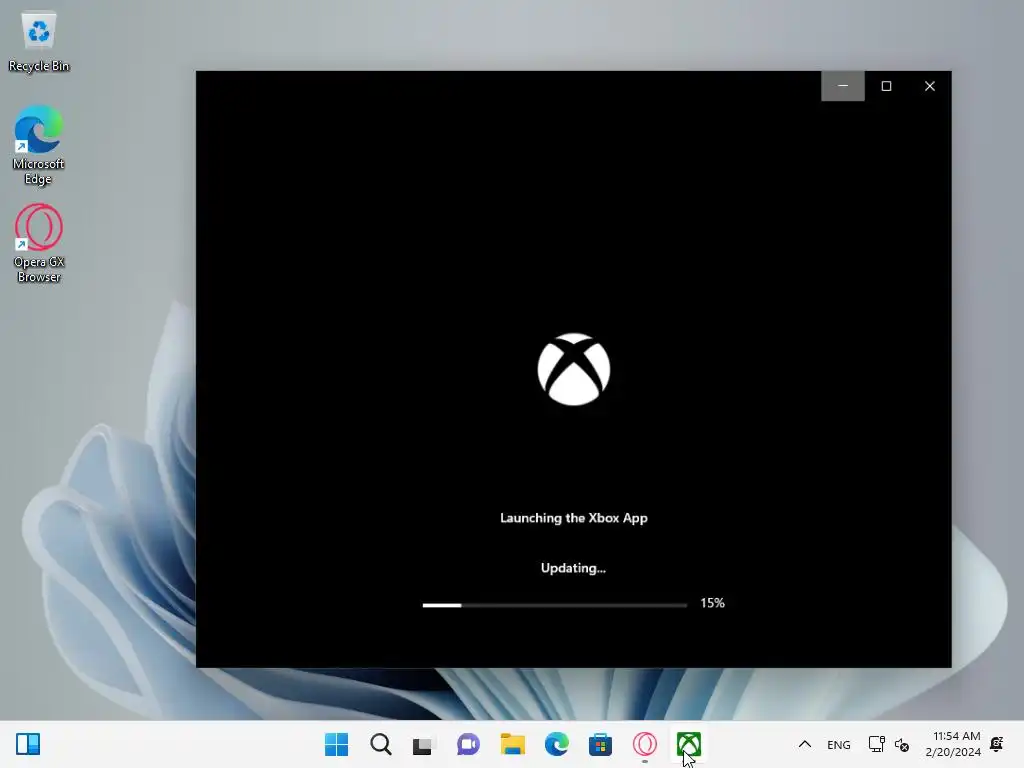
Task: Click the Xbox update progress bar
Action: tap(554, 605)
